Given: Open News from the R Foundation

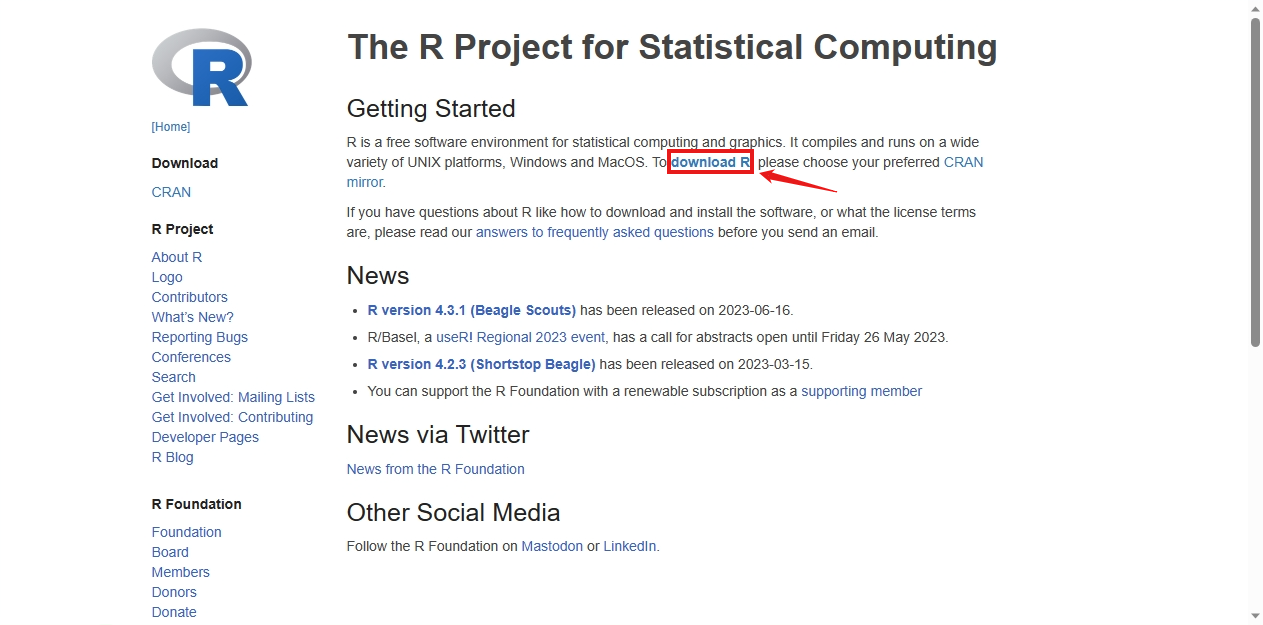Looking at the screenshot, I should point(436,469).
